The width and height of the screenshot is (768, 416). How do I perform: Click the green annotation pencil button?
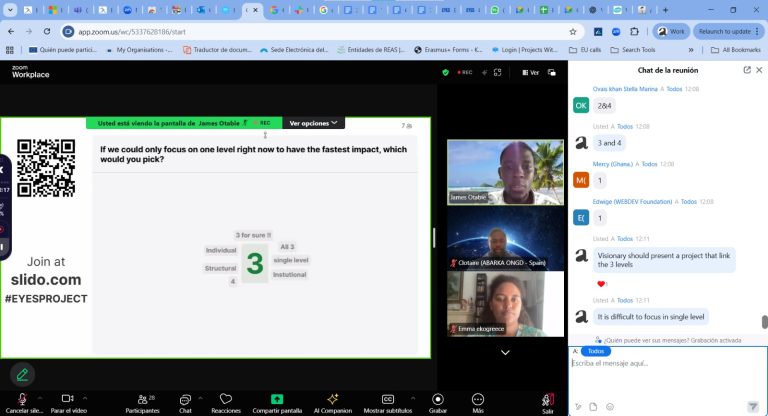(21, 374)
